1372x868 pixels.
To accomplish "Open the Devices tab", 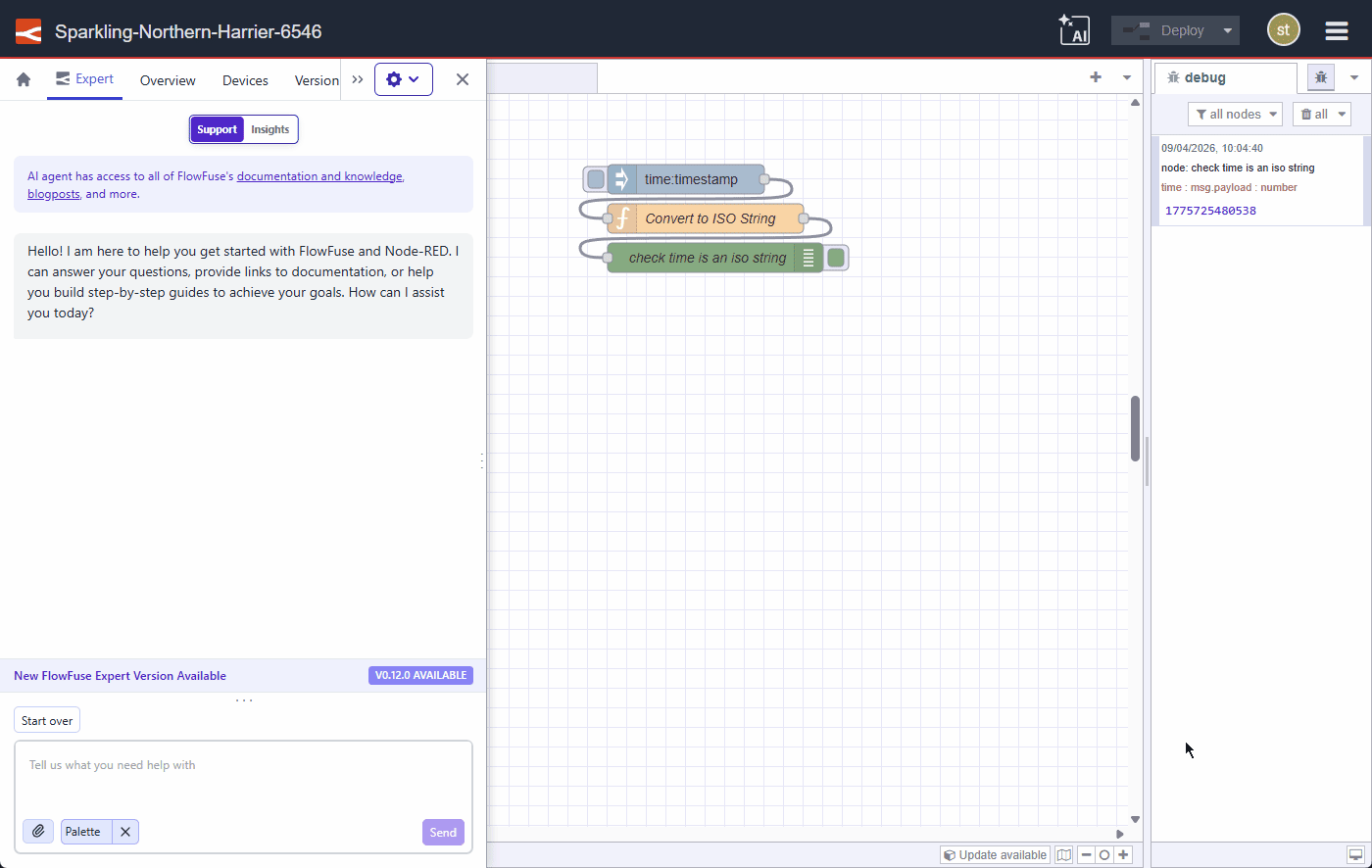I will (x=244, y=80).
